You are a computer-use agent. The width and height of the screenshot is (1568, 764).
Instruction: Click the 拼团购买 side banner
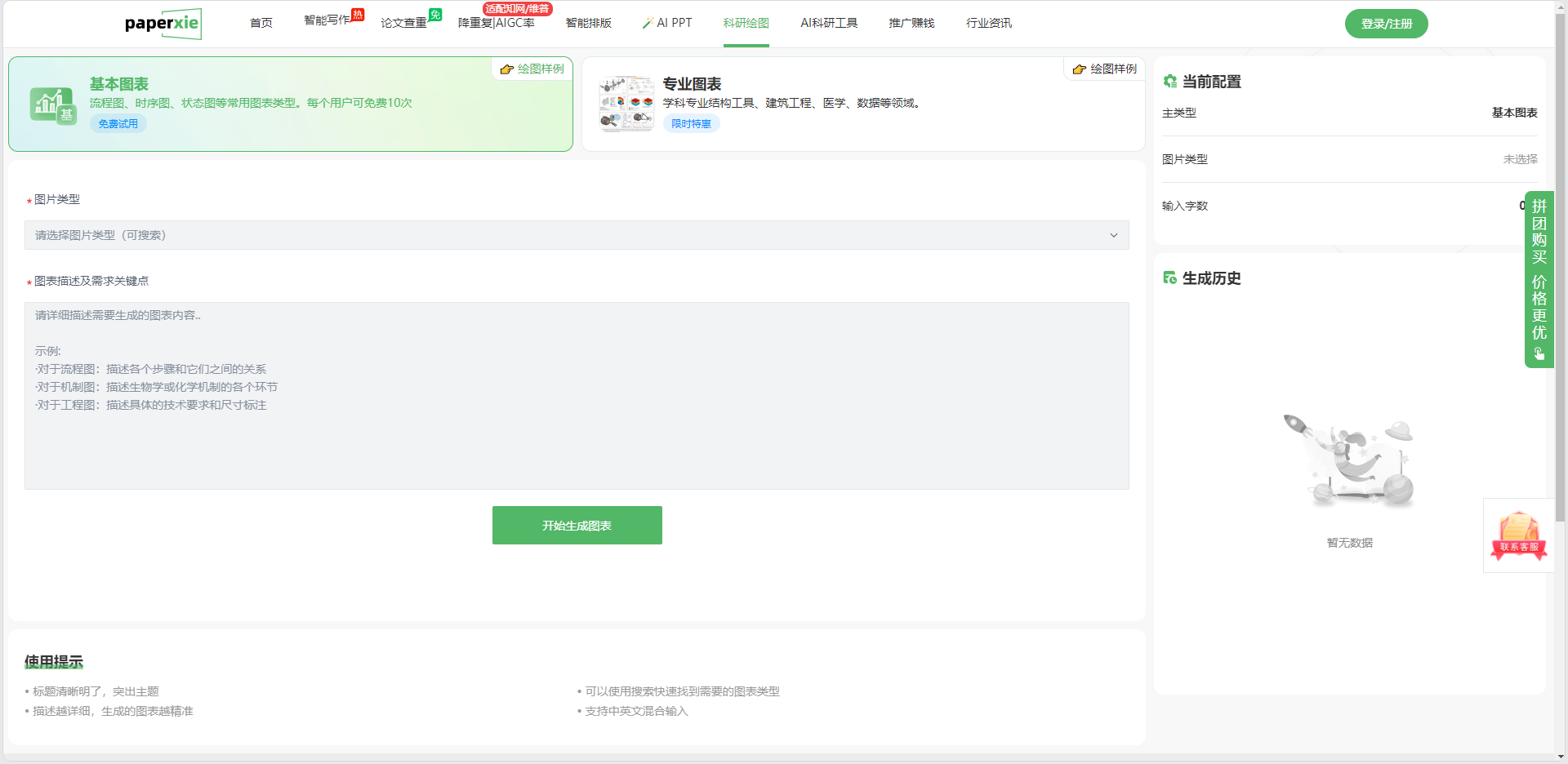[1539, 279]
